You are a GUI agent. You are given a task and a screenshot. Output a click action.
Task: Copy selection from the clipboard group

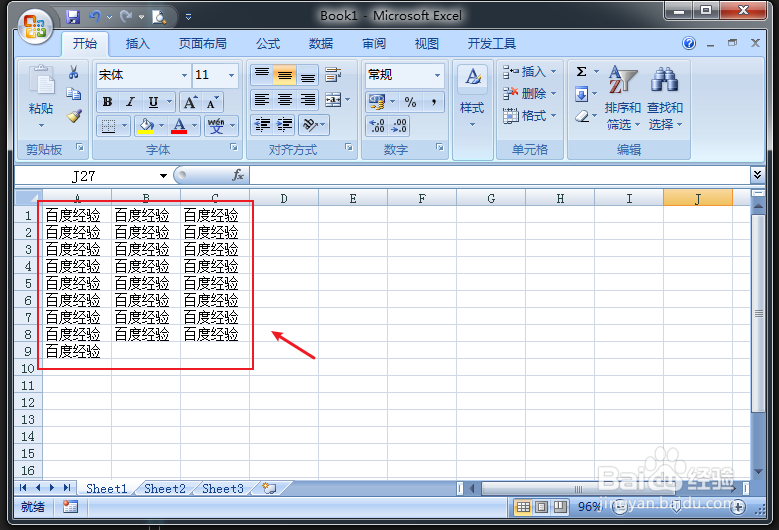(74, 94)
